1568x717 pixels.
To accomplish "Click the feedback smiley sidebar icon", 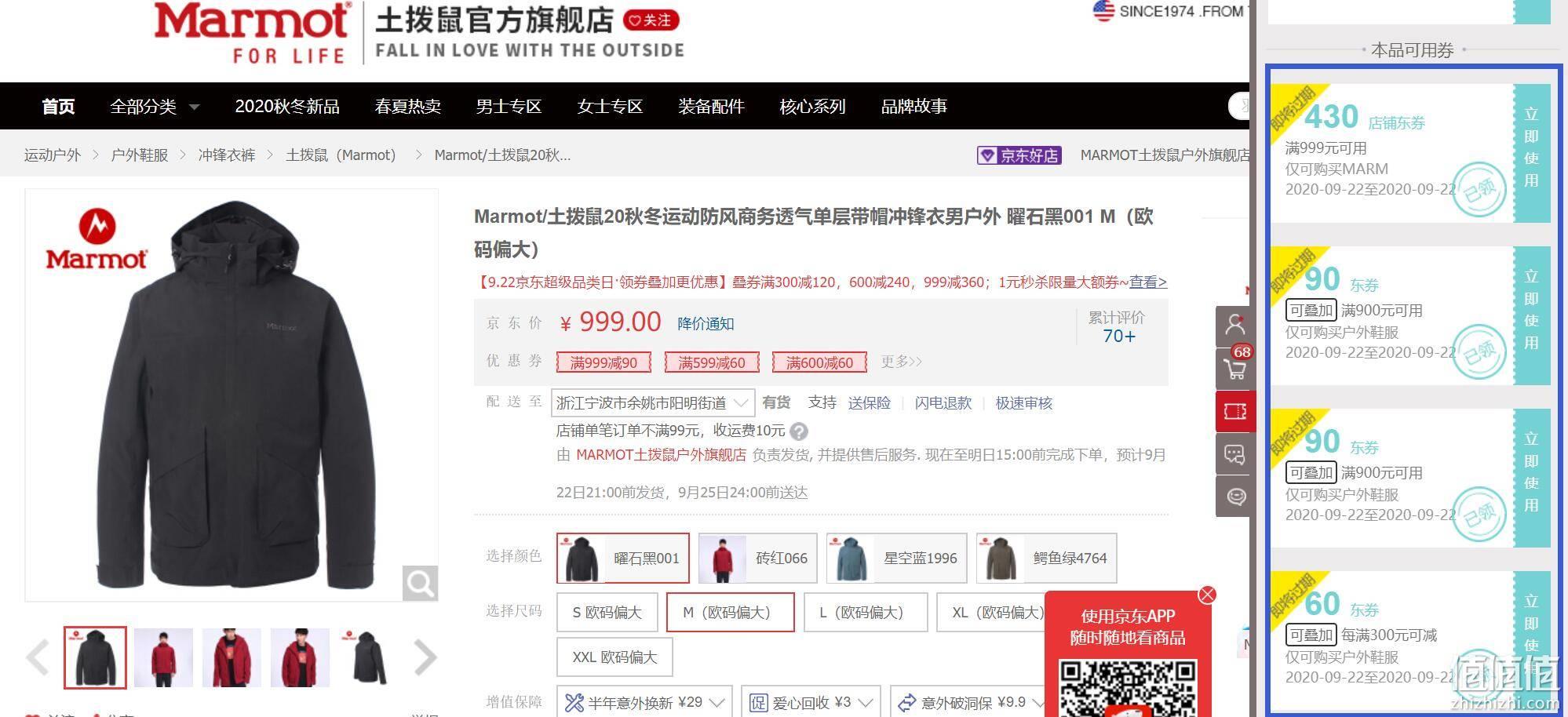I will click(1234, 497).
